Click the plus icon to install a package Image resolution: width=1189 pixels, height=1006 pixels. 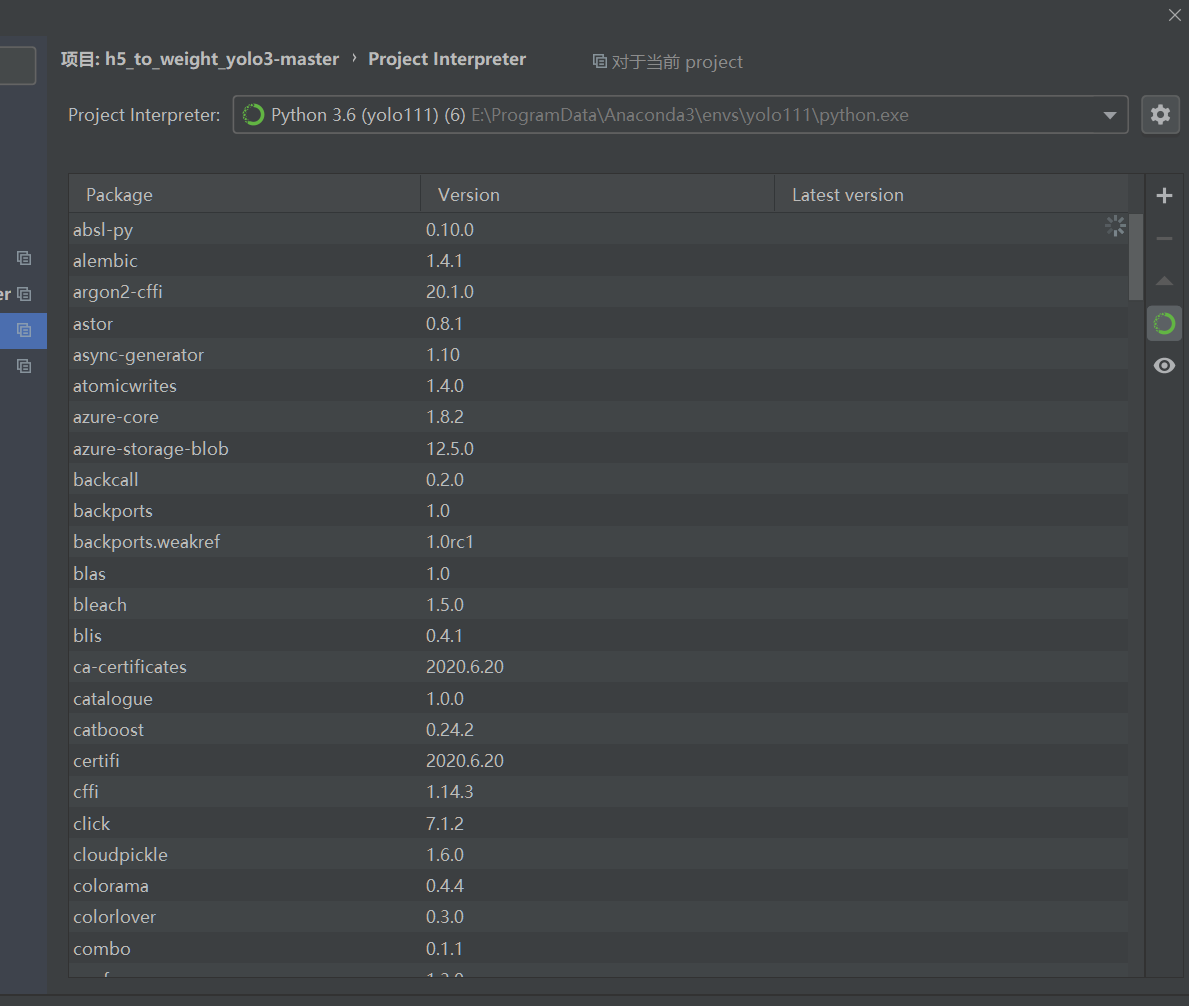1164,196
